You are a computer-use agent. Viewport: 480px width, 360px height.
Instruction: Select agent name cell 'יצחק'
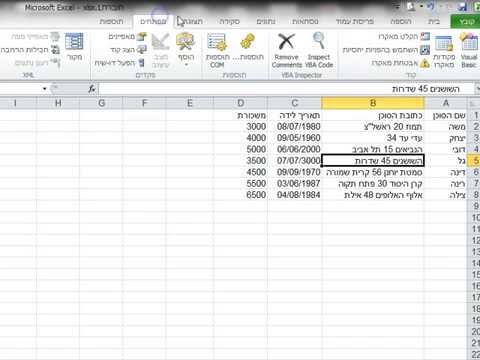[446, 138]
